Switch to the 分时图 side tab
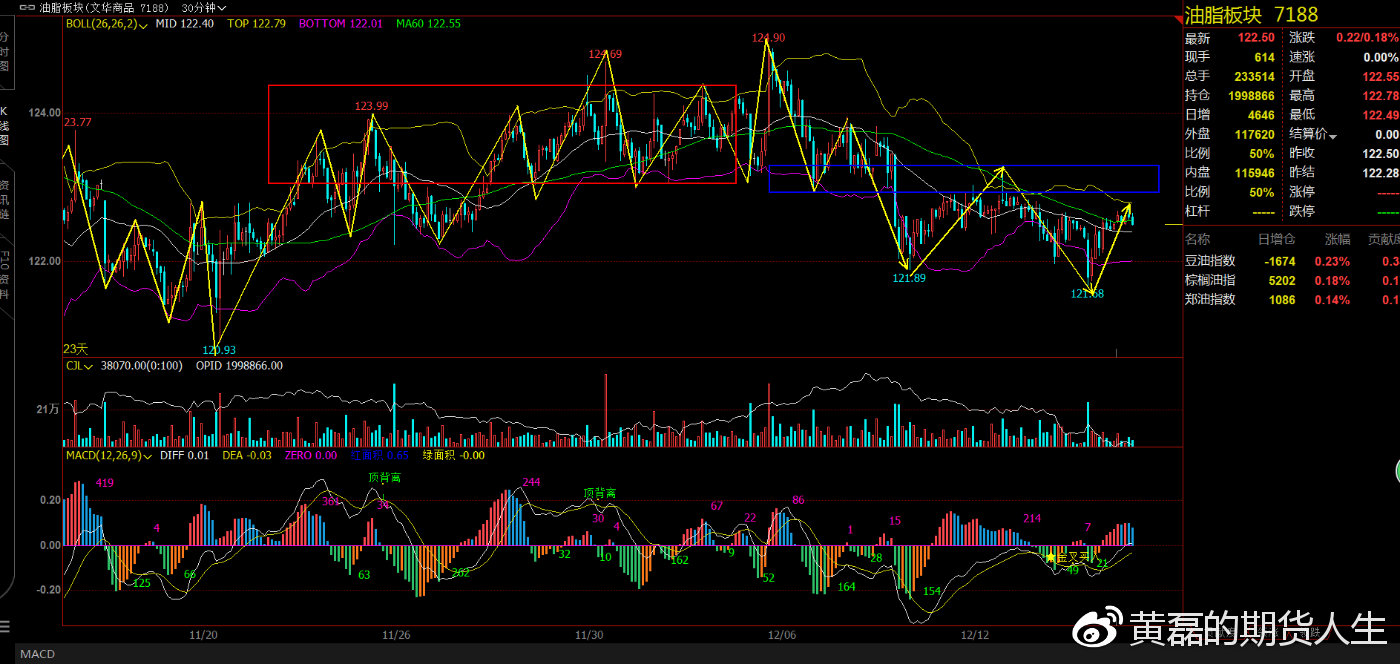Viewport: 1400px width, 664px height. point(5,50)
